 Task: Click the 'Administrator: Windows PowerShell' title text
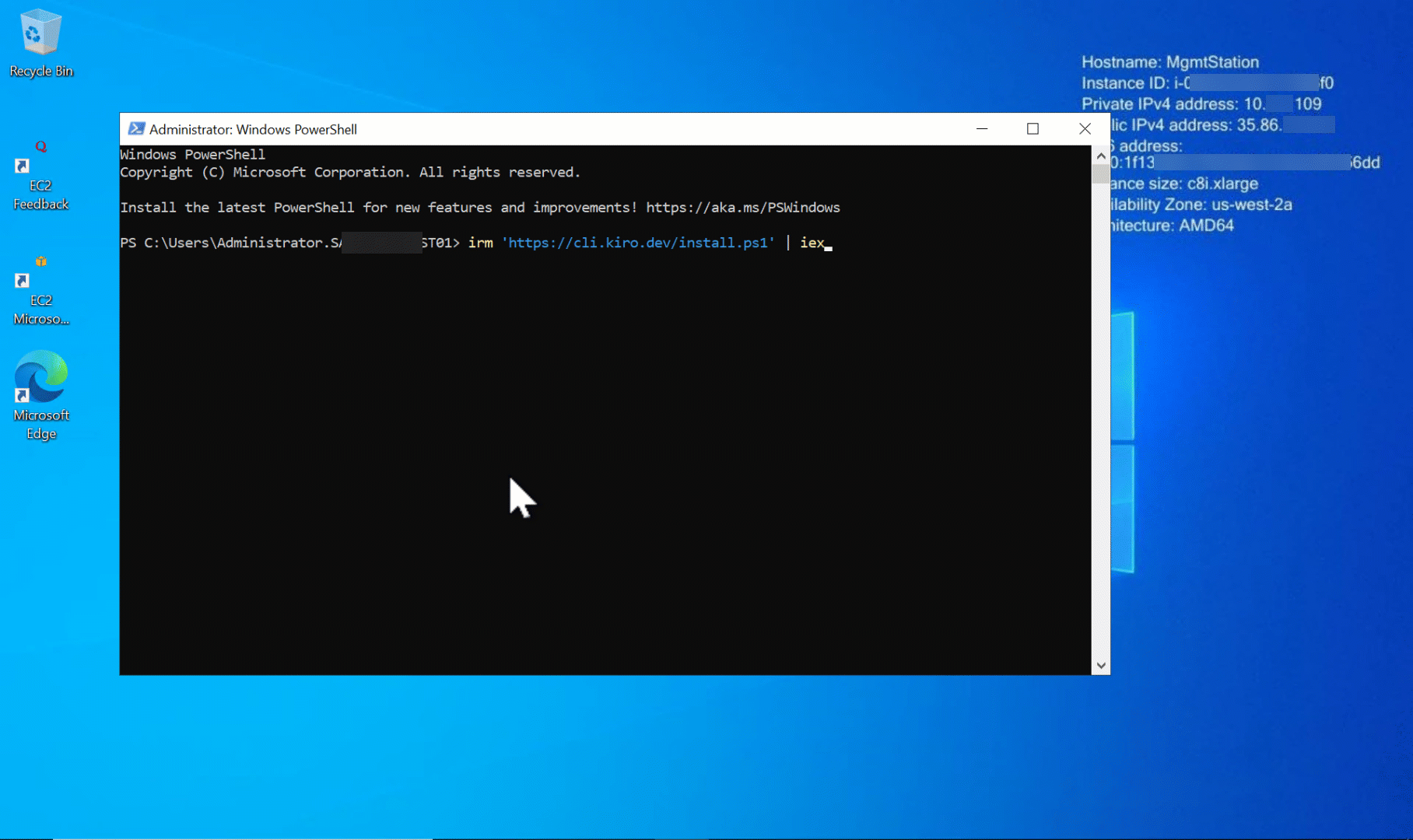pyautogui.click(x=253, y=129)
